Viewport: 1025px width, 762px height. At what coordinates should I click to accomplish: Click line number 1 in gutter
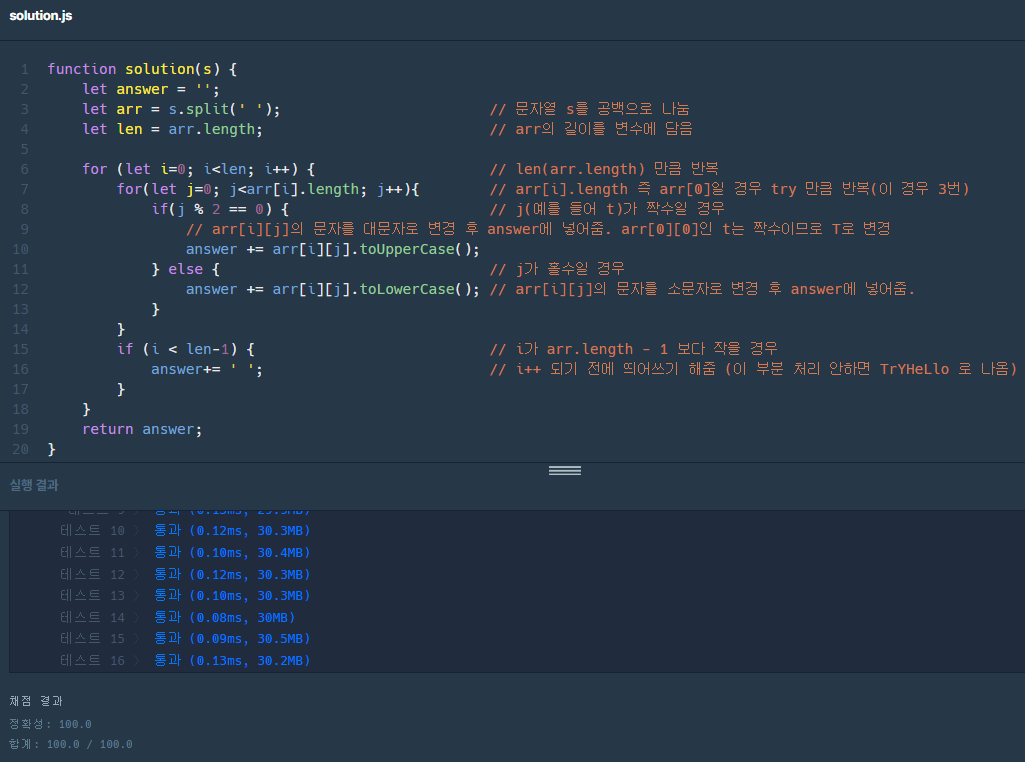24,69
